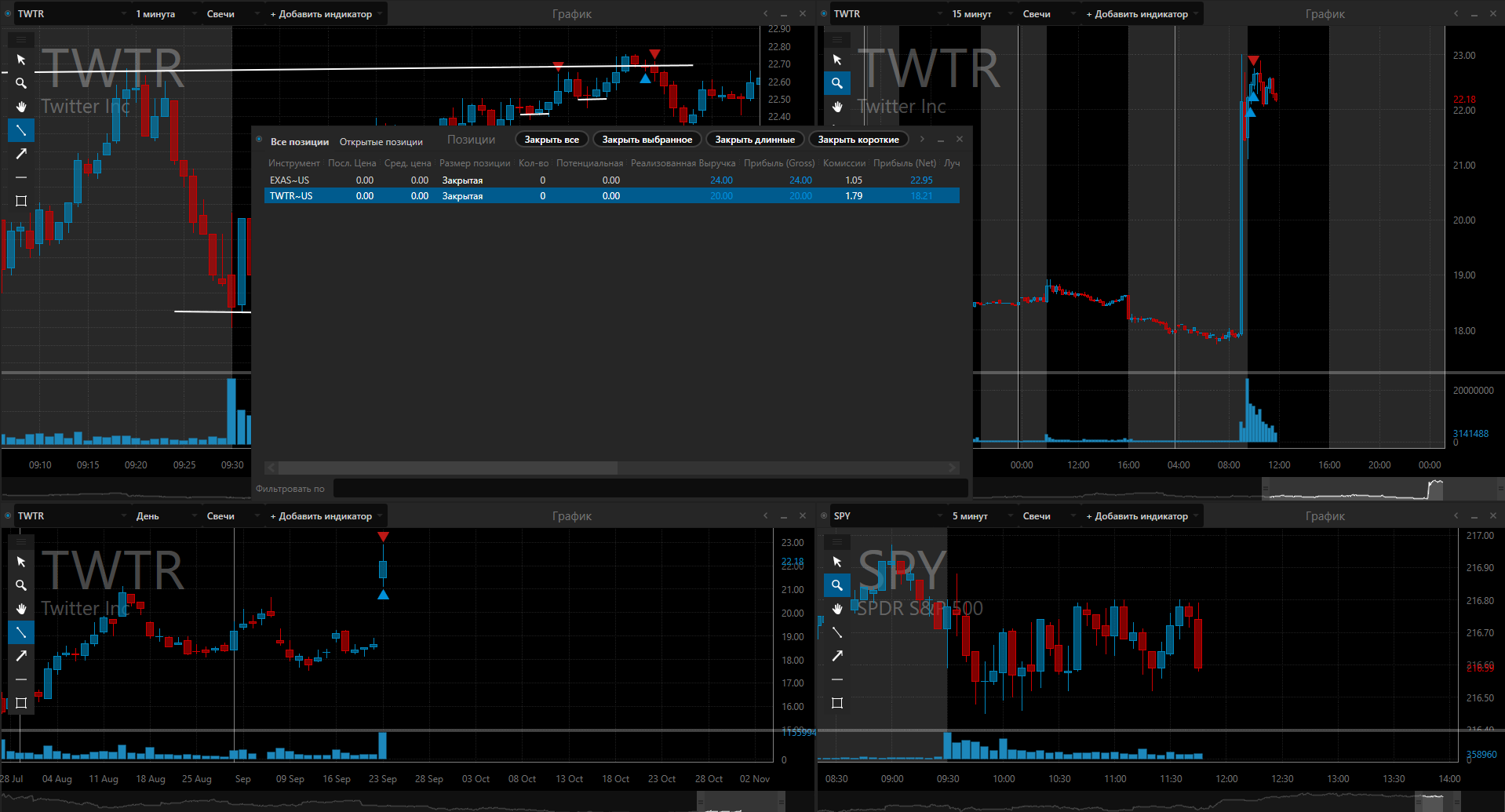
Task: Select EXAS~US position row
Action: (x=612, y=180)
